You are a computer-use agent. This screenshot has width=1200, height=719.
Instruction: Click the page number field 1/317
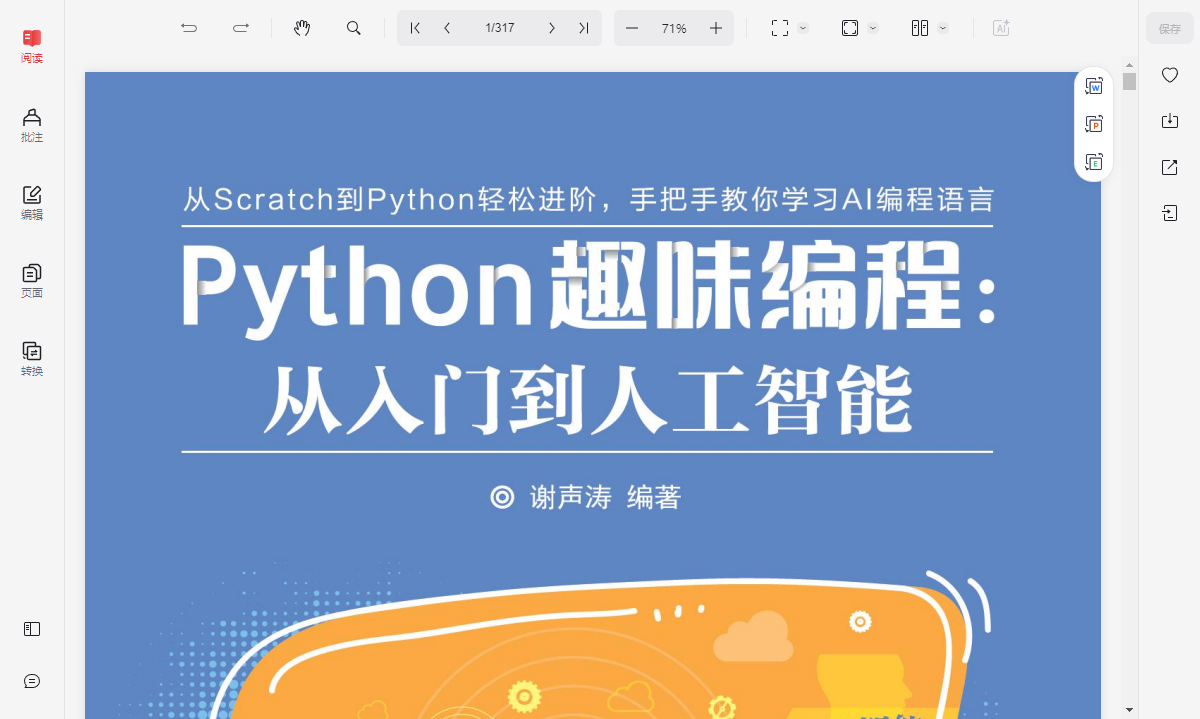pos(500,28)
